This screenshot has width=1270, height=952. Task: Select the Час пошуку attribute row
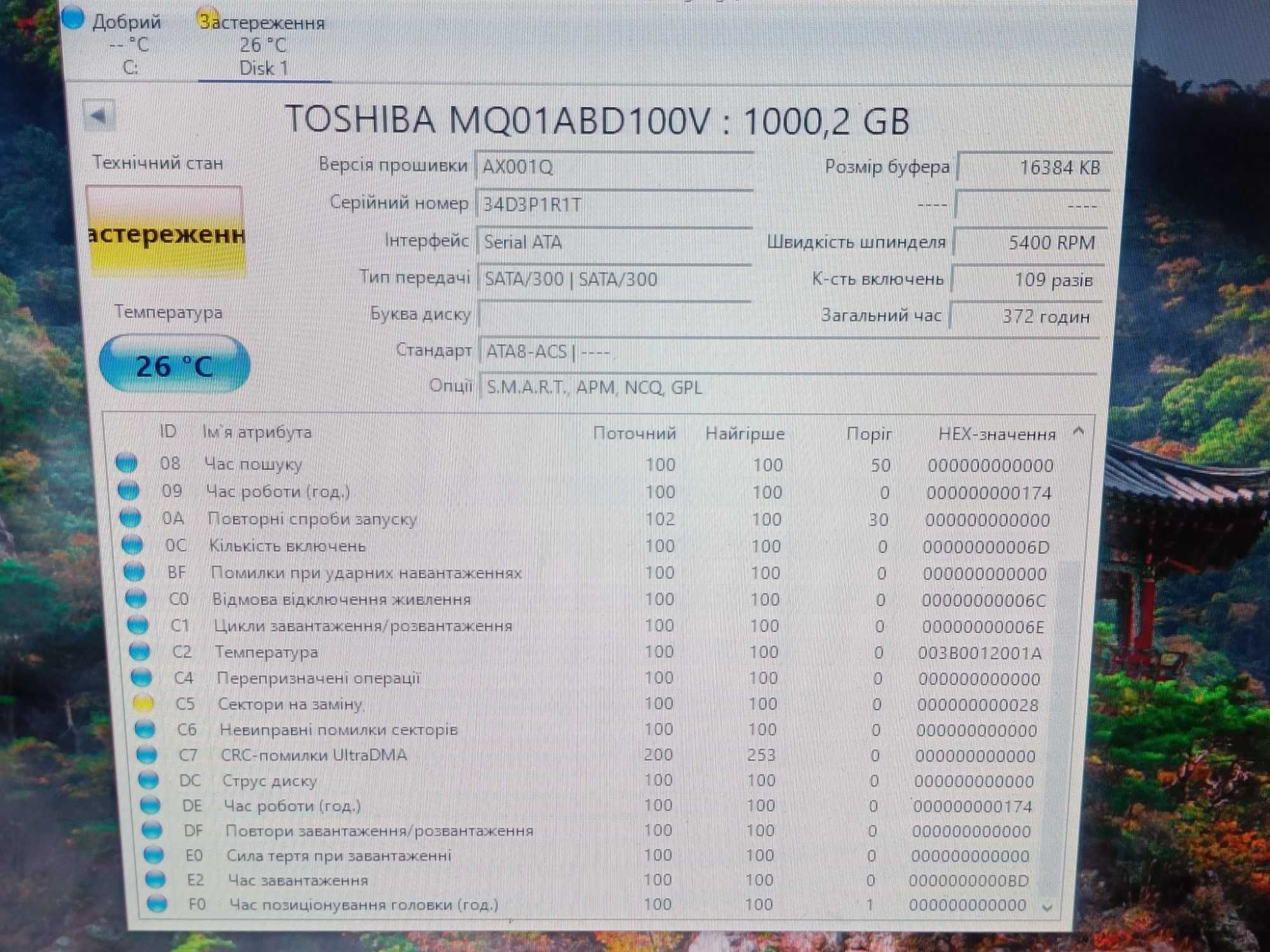click(584, 465)
